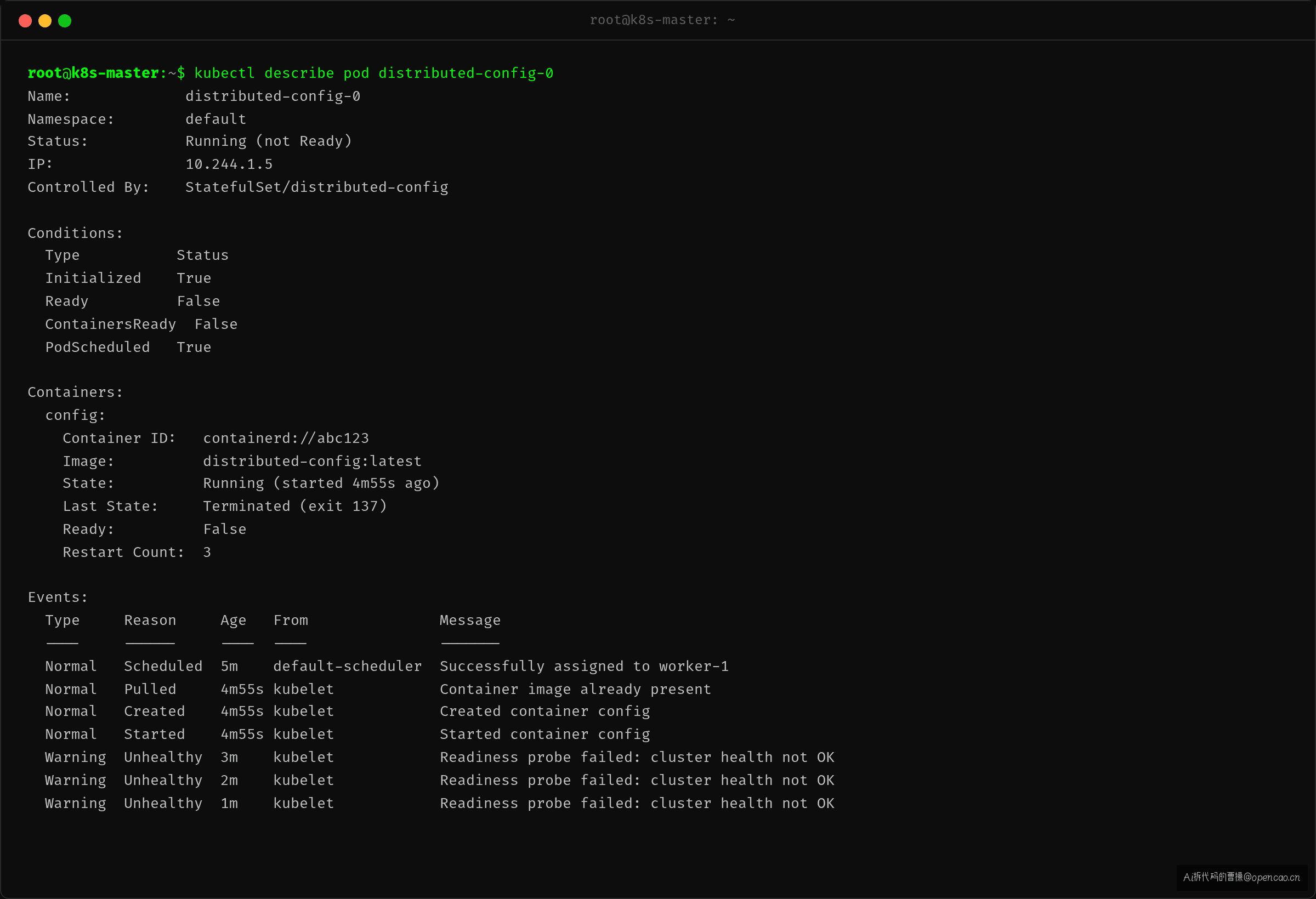1316x899 pixels.
Task: Click the 'PodScheduled' condition label
Action: point(98,347)
